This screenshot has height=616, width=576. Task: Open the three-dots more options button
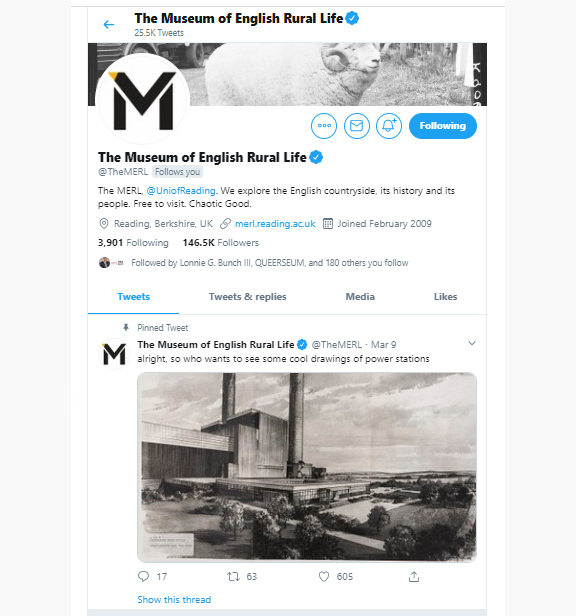click(x=324, y=126)
